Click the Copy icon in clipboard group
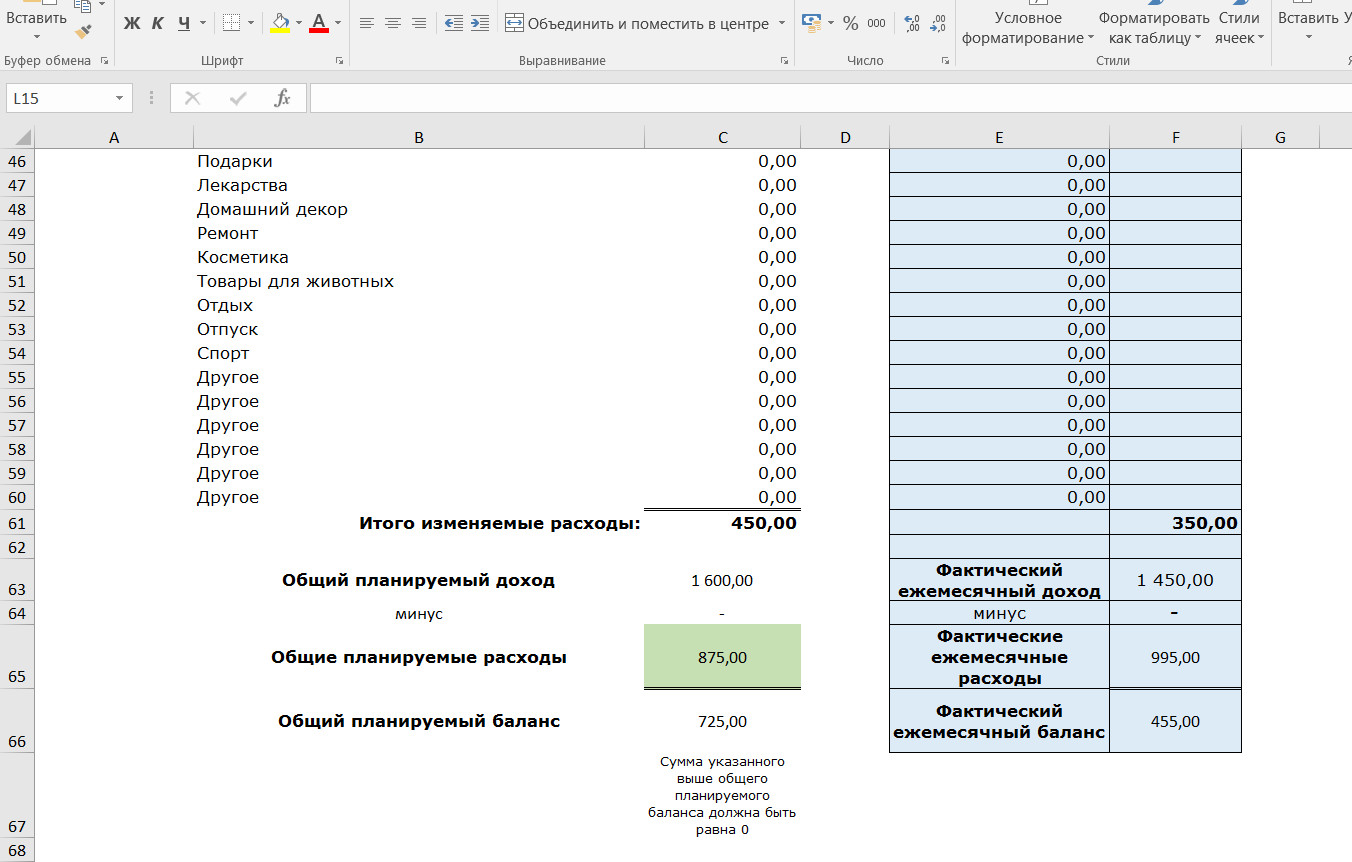Image resolution: width=1352 pixels, height=862 pixels. tap(84, 6)
